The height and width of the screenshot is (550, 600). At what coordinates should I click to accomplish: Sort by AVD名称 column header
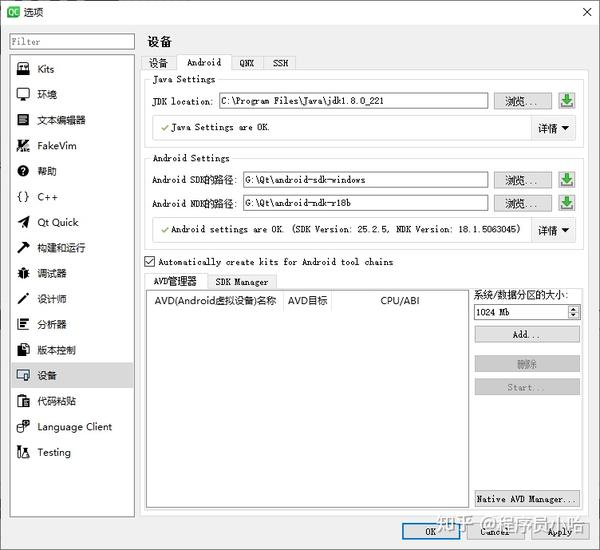coord(215,301)
